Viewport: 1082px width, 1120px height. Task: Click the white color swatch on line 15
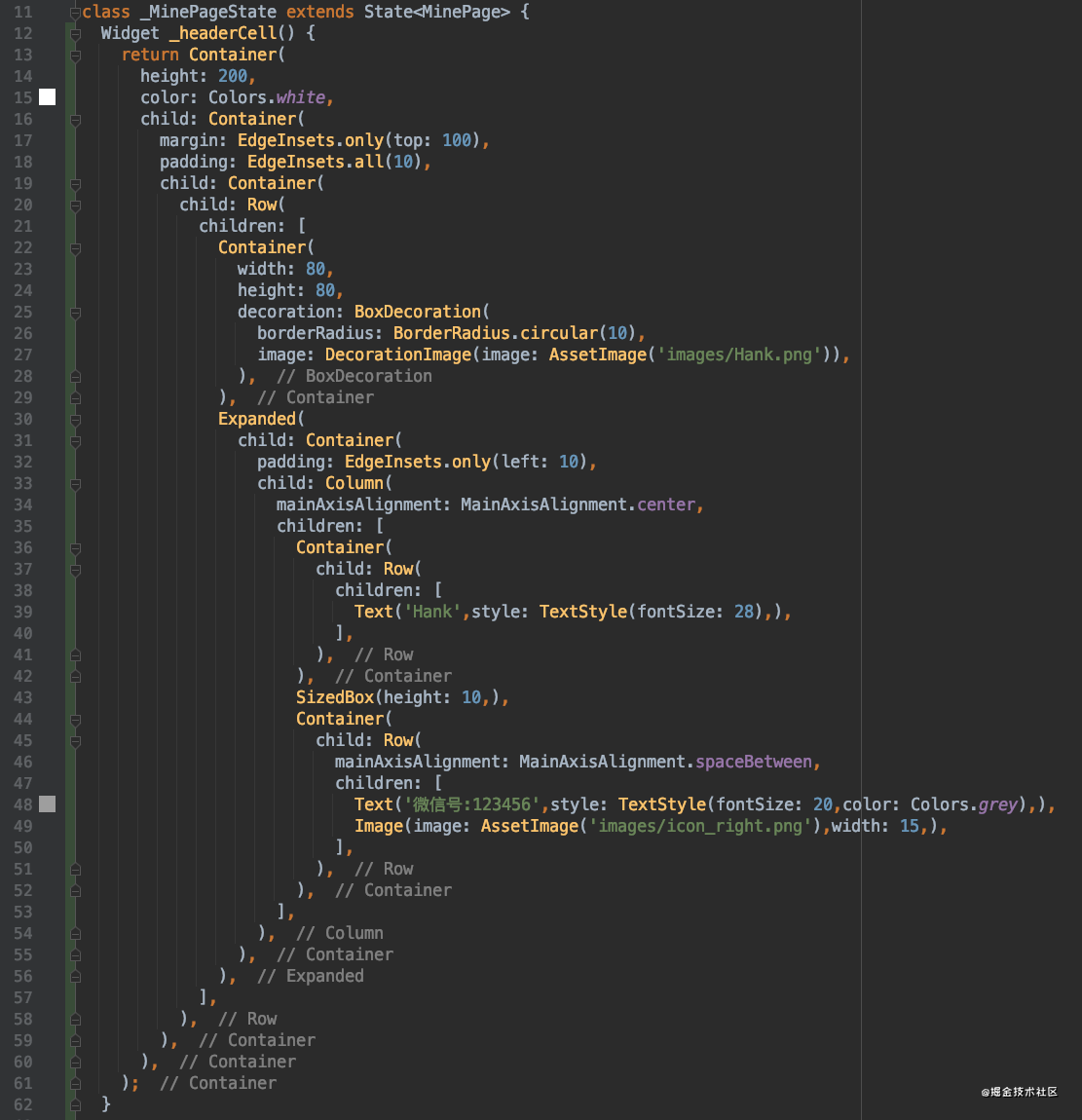click(x=47, y=97)
